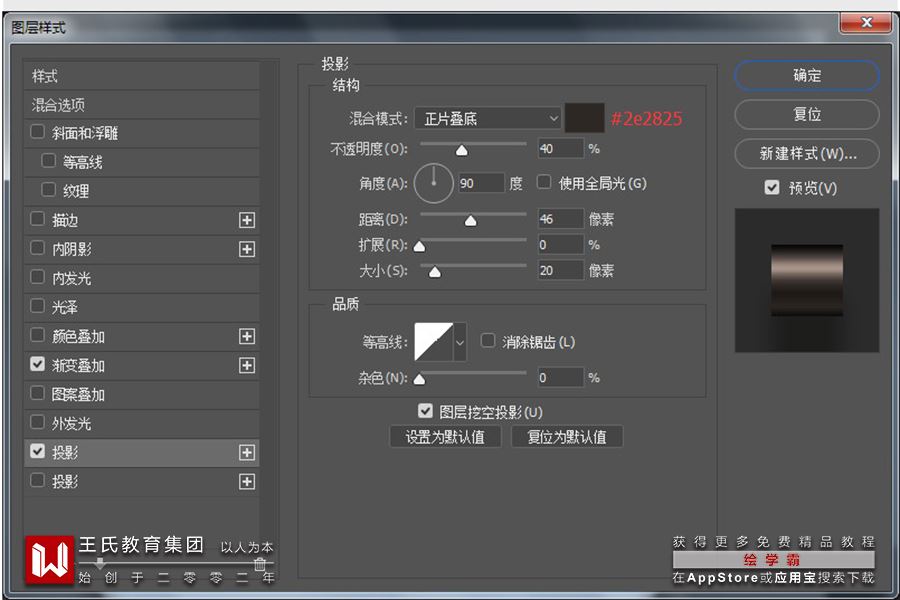Enable the 纹理 checkbox
The width and height of the screenshot is (900, 600).
(x=49, y=189)
